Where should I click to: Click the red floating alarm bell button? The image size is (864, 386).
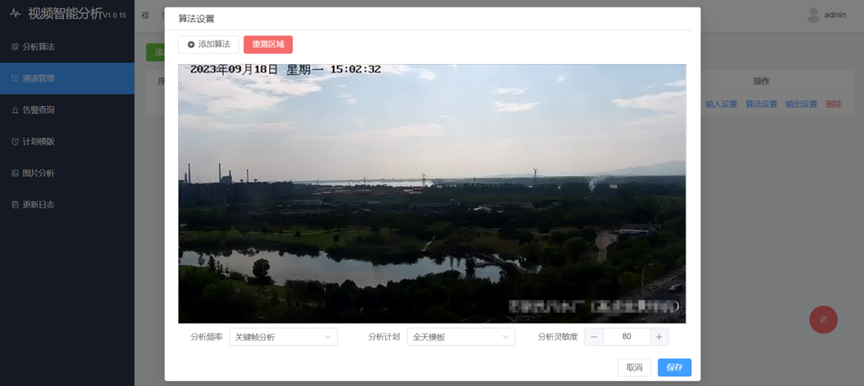[823, 319]
